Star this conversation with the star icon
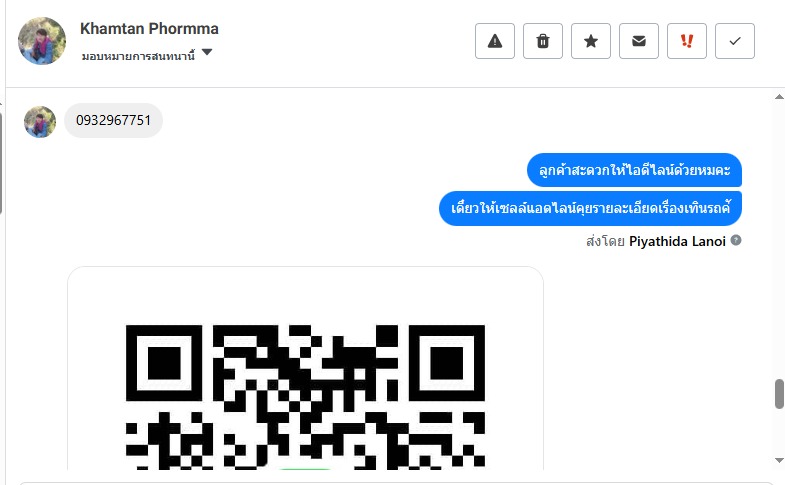This screenshot has width=785, height=485. tap(591, 41)
